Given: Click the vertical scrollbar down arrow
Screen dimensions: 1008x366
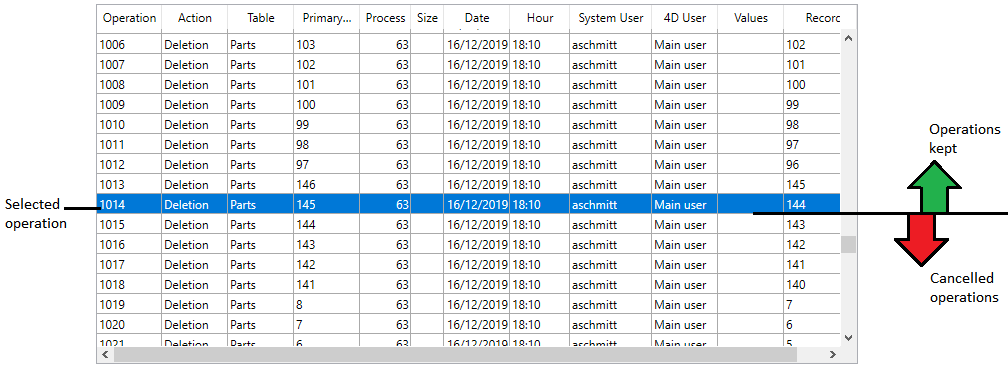Looking at the screenshot, I should pos(848,336).
